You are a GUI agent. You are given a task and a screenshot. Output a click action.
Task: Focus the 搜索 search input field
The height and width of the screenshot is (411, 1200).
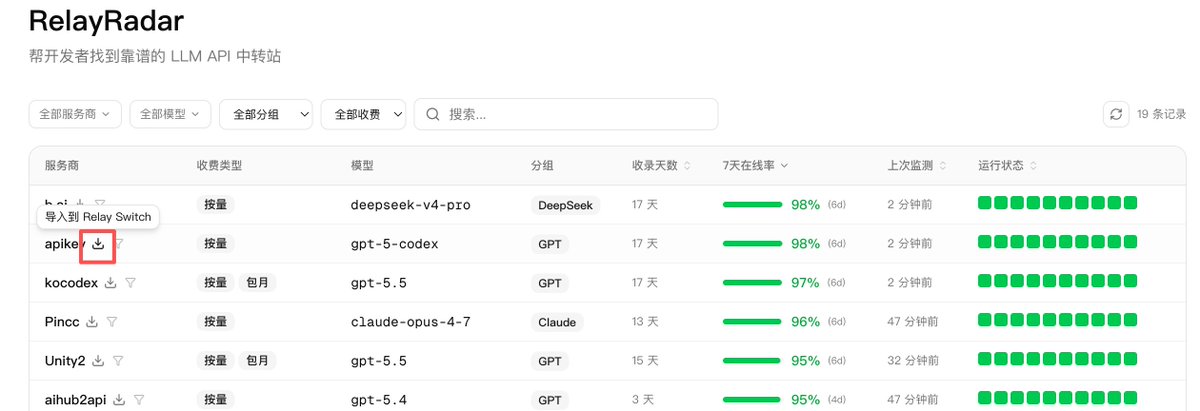pos(566,114)
